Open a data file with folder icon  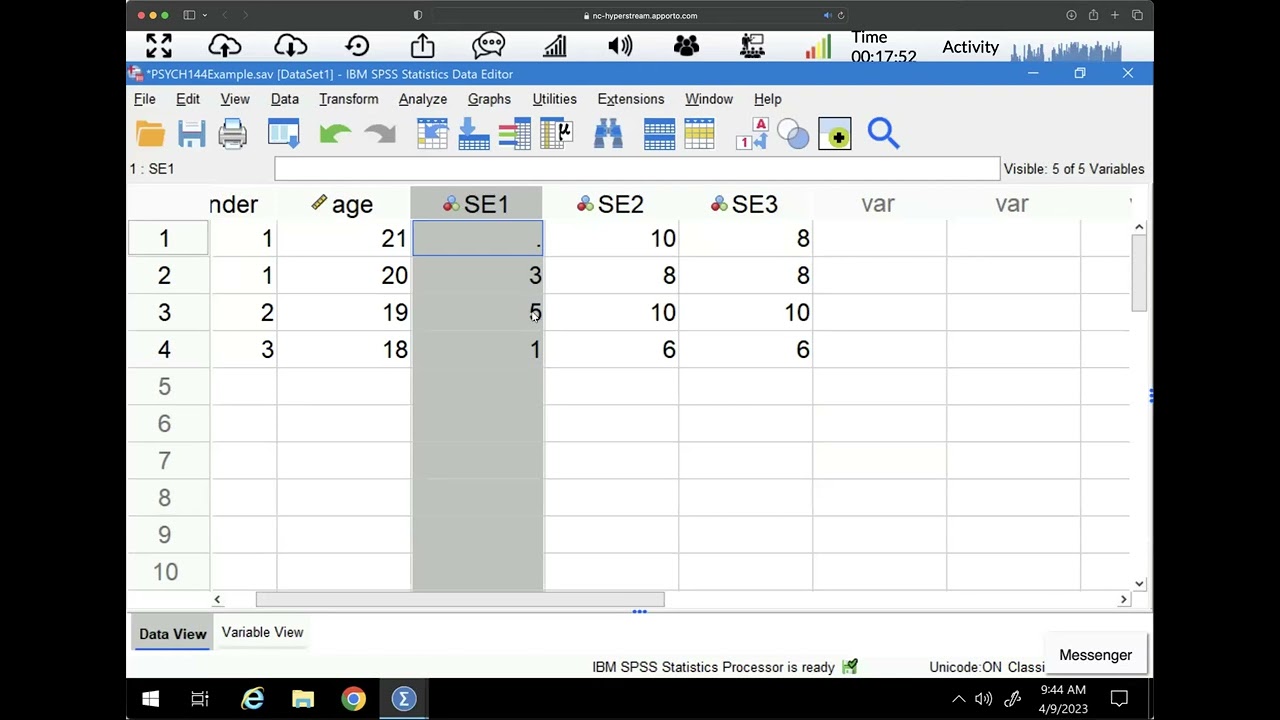(x=150, y=134)
